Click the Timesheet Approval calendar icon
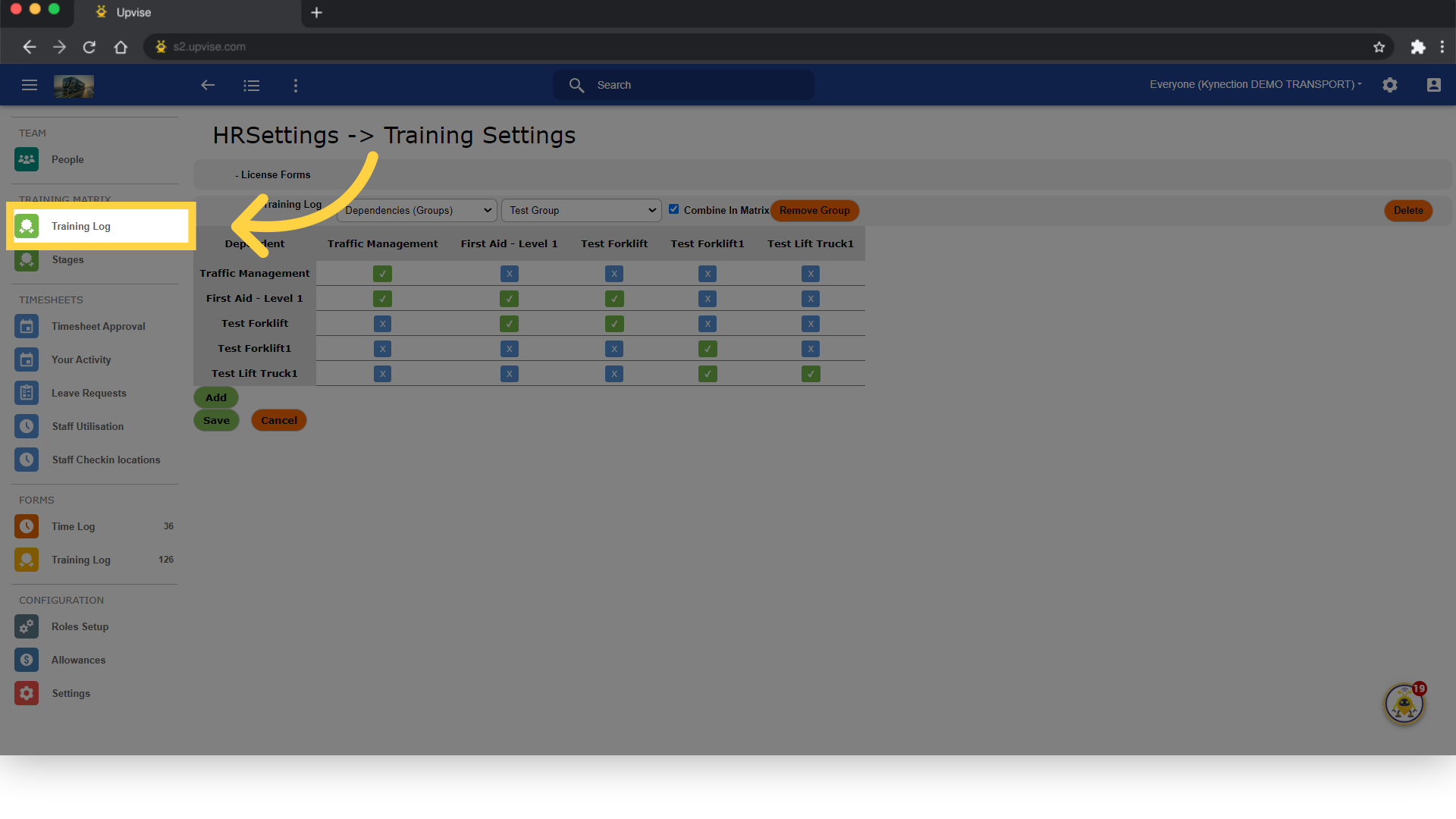This screenshot has width=1456, height=819. point(27,326)
